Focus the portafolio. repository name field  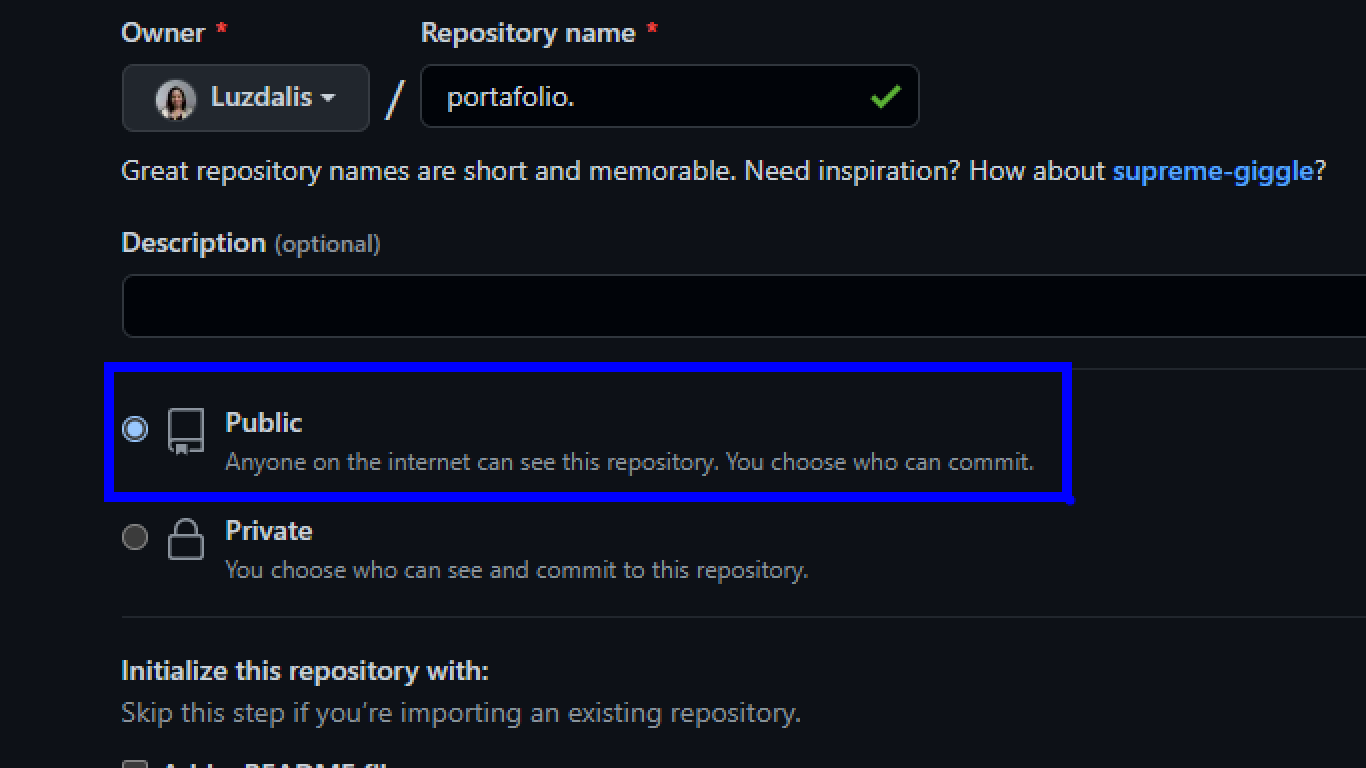(x=670, y=97)
